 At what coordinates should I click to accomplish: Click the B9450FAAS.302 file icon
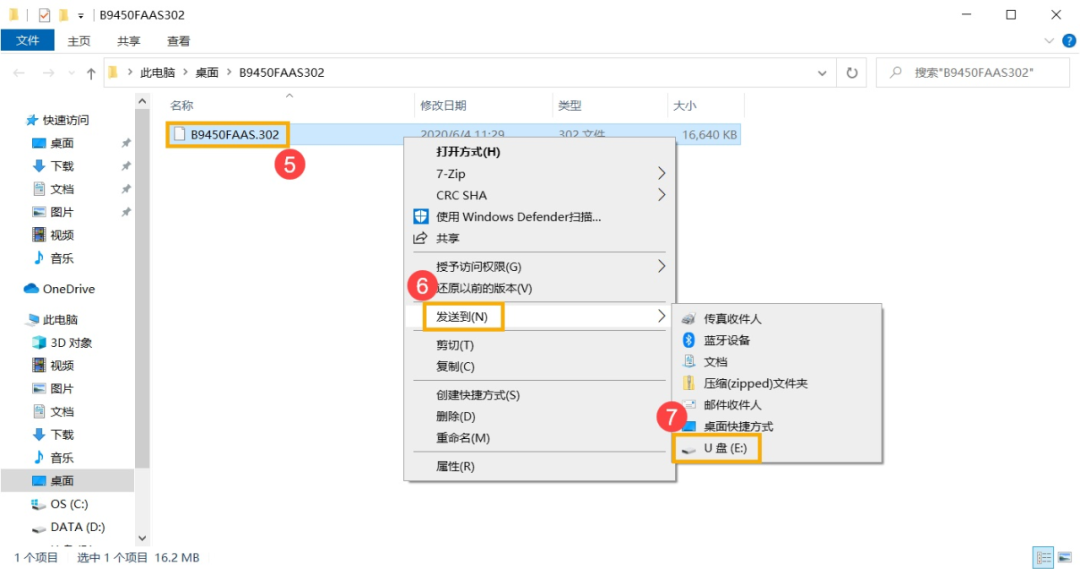(x=179, y=134)
